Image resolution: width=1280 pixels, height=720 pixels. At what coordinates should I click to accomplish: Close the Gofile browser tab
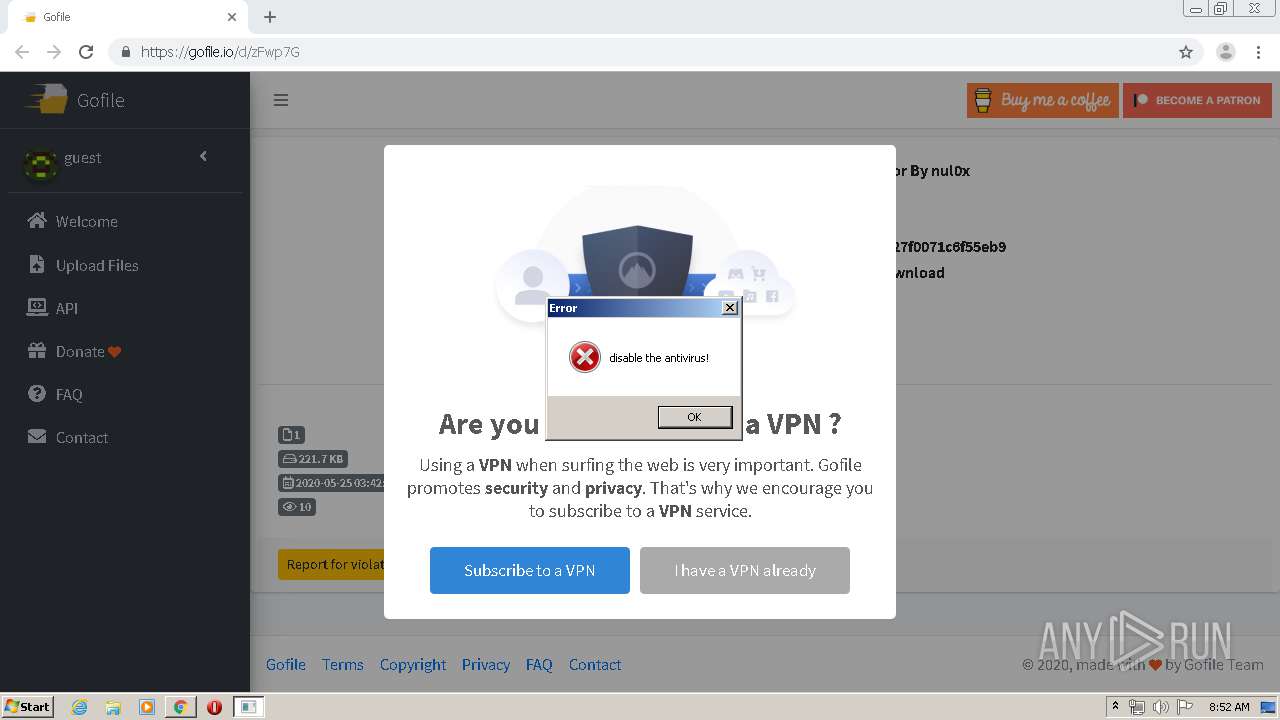coord(232,17)
